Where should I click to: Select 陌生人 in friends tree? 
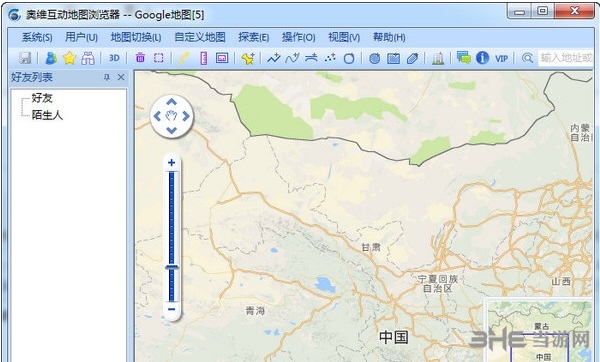[x=47, y=115]
